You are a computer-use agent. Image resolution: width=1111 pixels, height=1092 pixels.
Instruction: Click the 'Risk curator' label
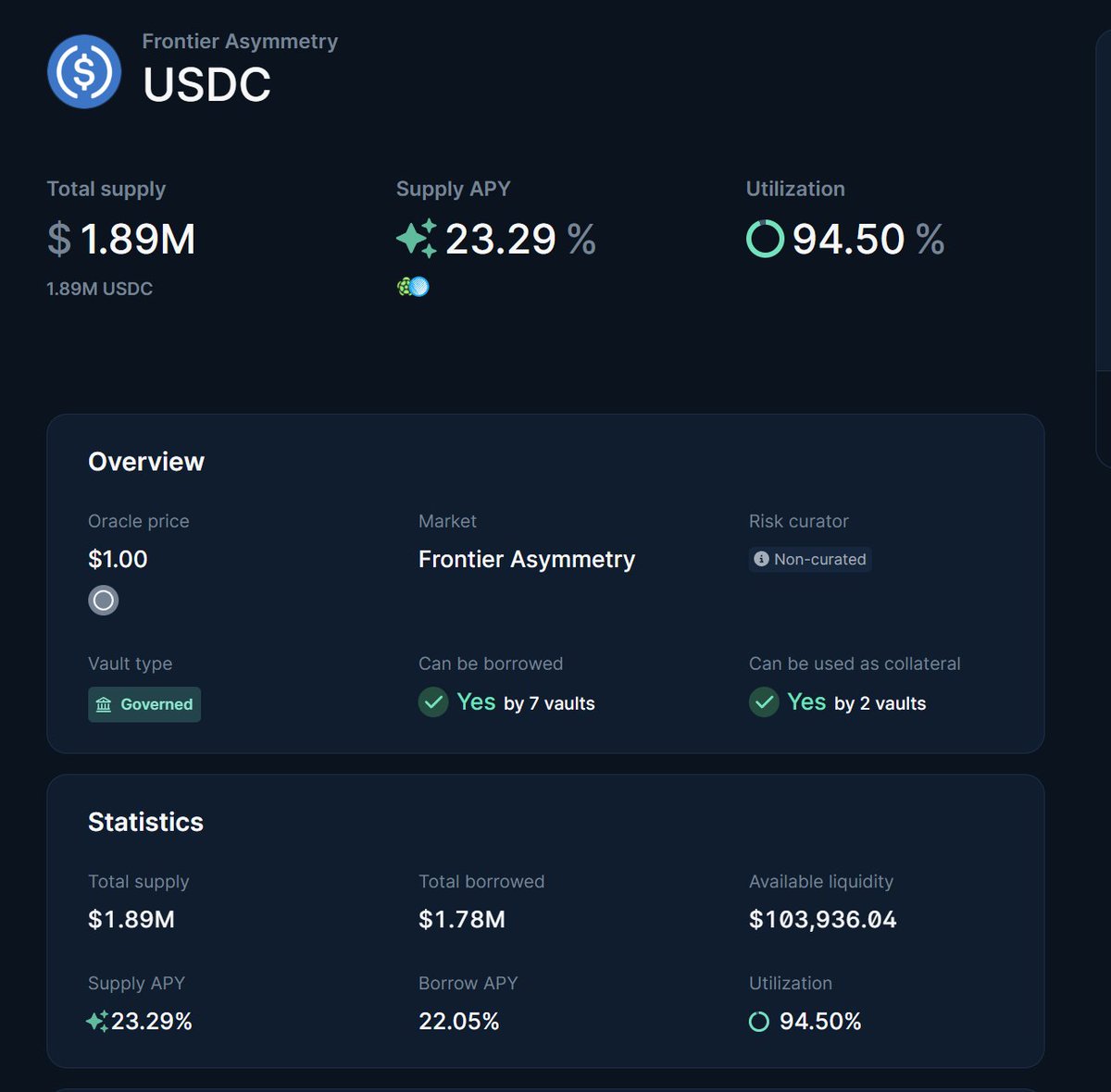(x=799, y=521)
